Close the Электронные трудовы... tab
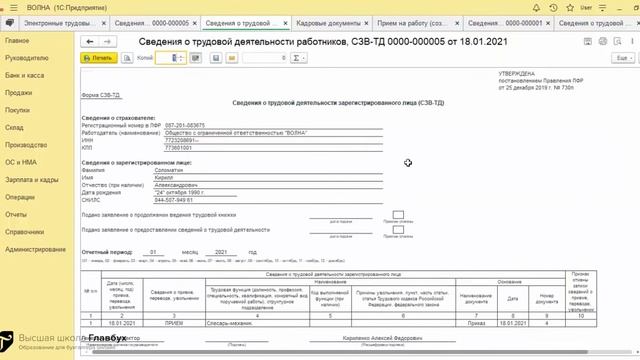 [x=104, y=23]
